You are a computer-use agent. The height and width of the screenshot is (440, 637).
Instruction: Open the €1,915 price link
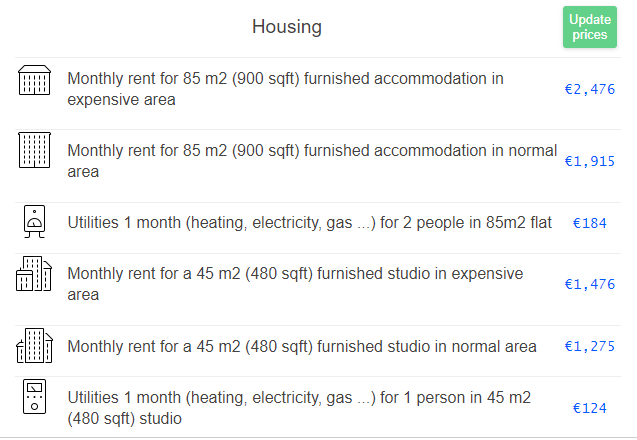click(589, 161)
